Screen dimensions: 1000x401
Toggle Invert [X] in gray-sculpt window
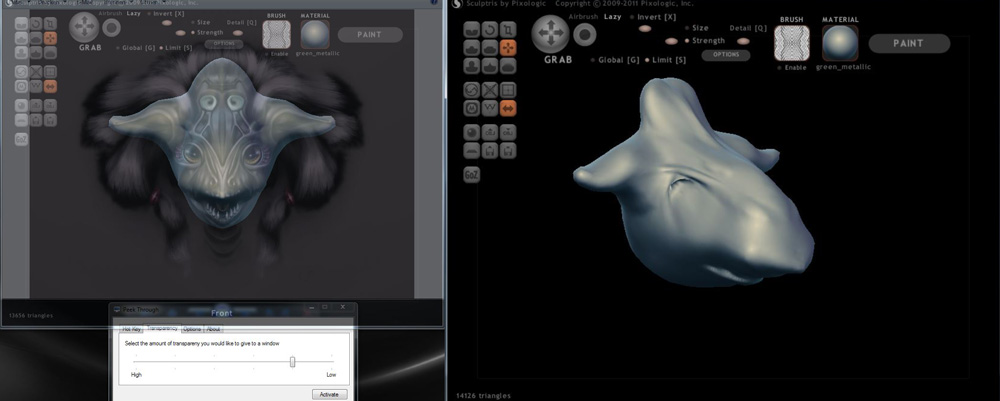(654, 17)
